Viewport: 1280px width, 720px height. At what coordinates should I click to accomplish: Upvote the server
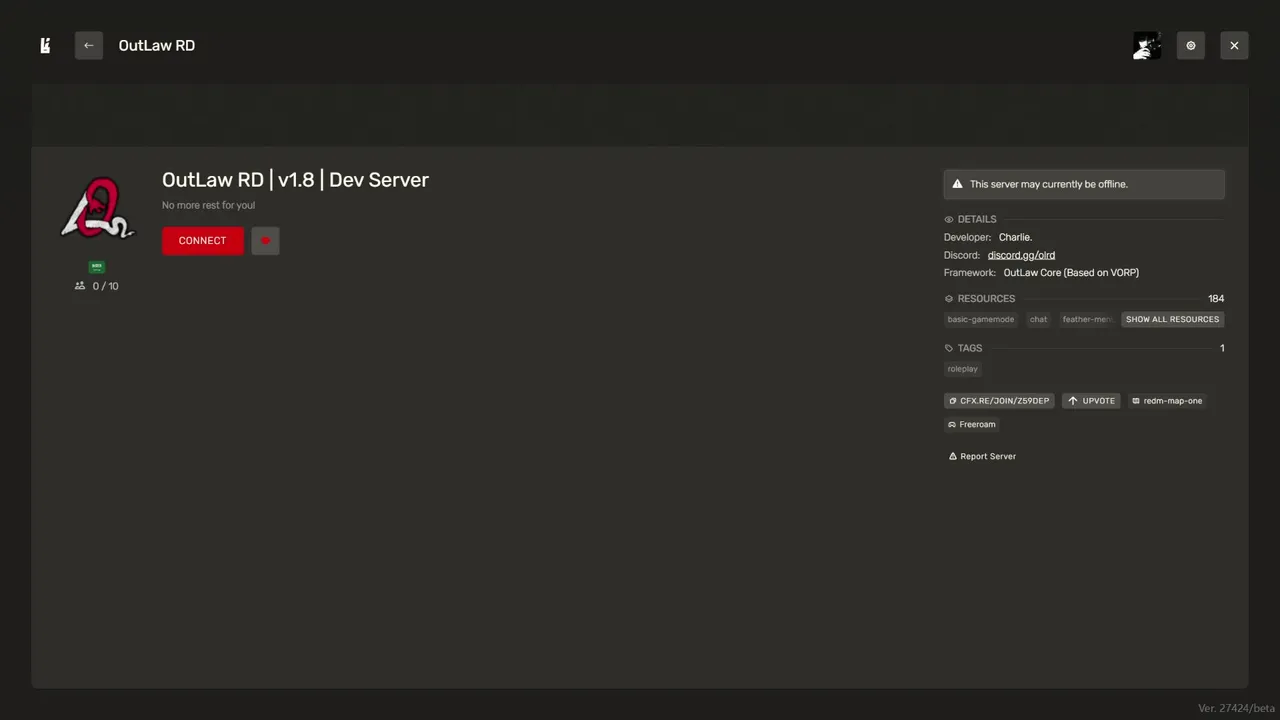pos(1091,401)
